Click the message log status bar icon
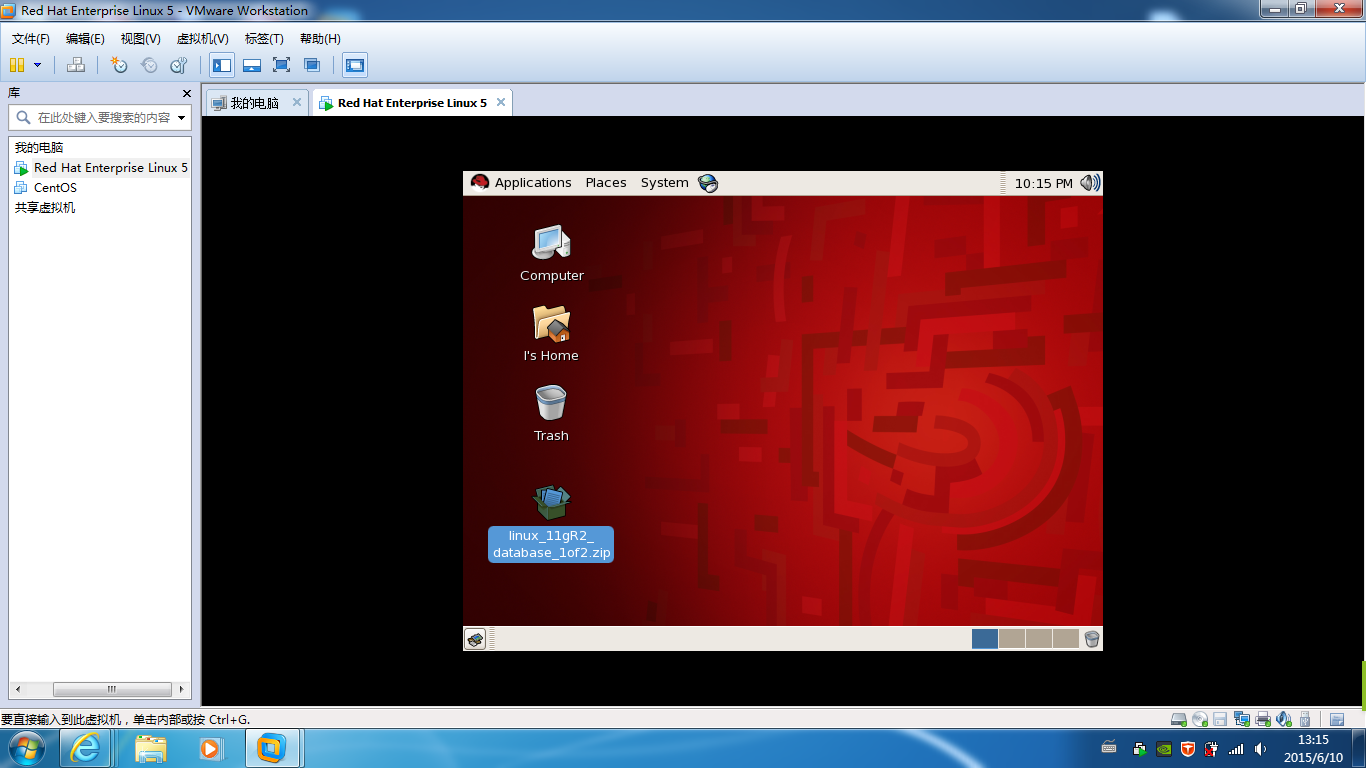 coord(1336,719)
